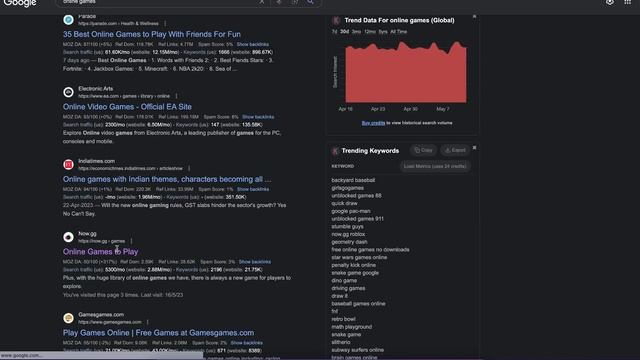Click the Electronic Arts favicon
The width and height of the screenshot is (640, 360).
tap(69, 92)
